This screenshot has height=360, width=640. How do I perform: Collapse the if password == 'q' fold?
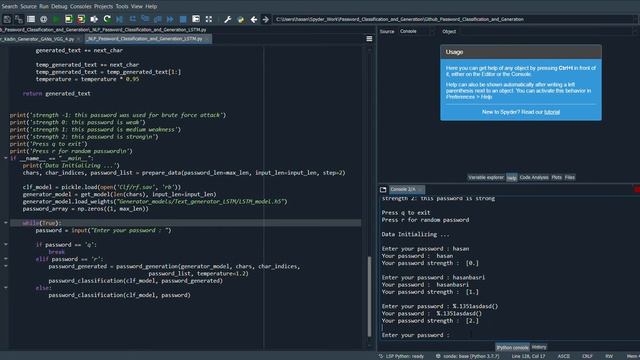point(6,244)
